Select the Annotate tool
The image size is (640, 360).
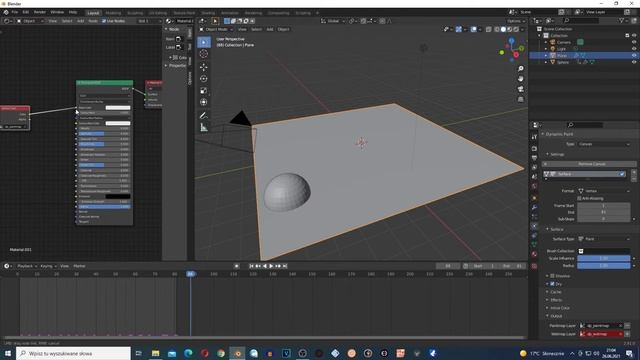[x=204, y=116]
